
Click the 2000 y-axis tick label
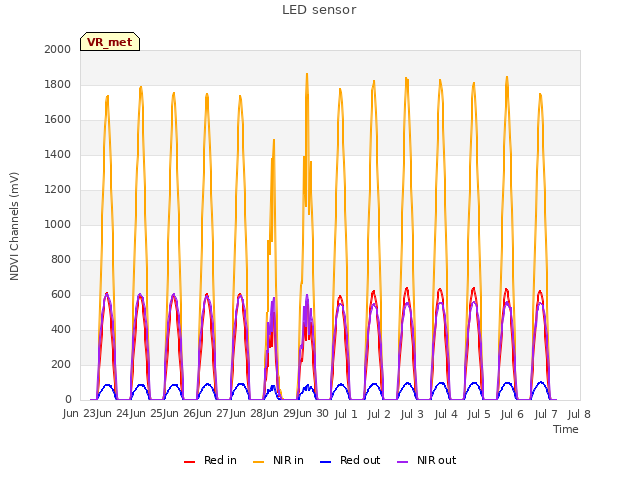point(58,49)
